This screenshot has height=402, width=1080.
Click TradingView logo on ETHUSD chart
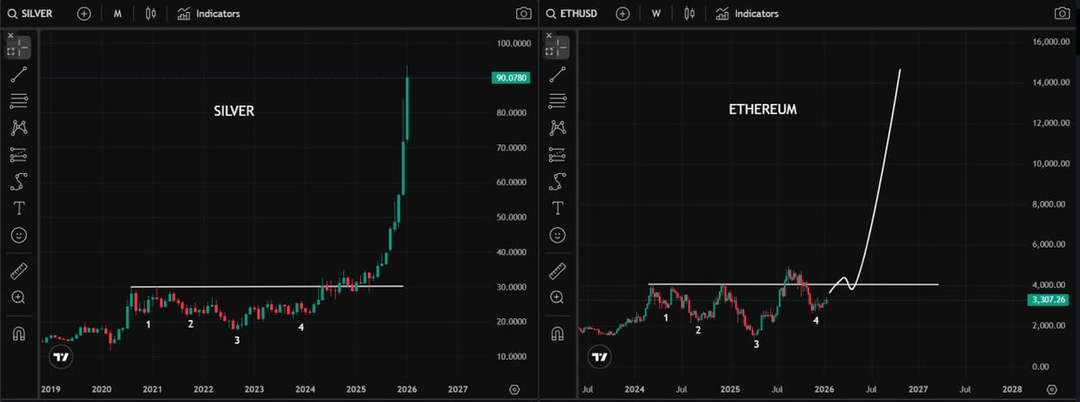601,357
